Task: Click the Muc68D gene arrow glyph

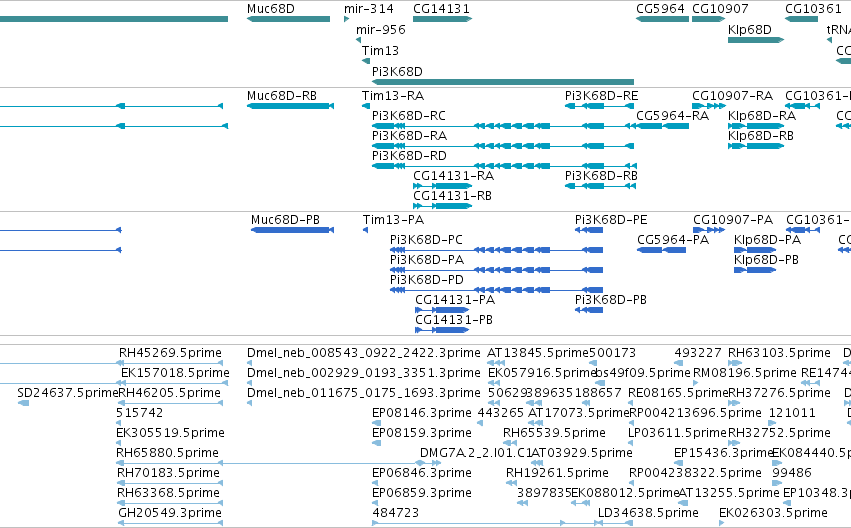Action: point(288,19)
